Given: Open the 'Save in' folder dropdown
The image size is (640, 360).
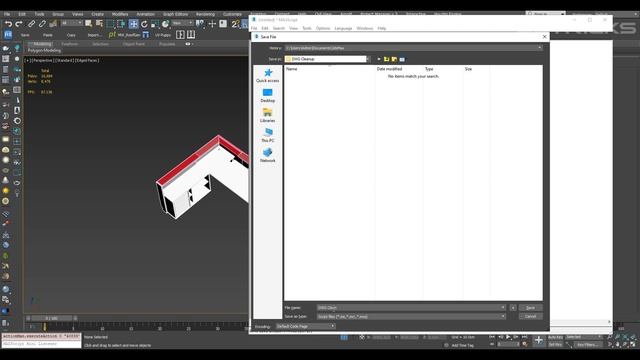Looking at the screenshot, I should click(368, 59).
